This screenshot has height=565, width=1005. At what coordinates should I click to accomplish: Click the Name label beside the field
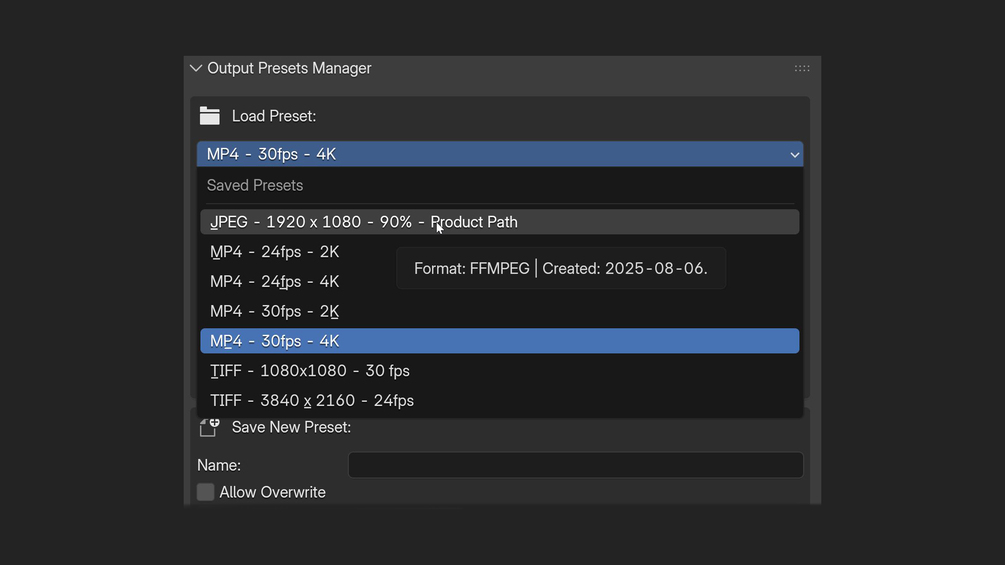(x=219, y=465)
